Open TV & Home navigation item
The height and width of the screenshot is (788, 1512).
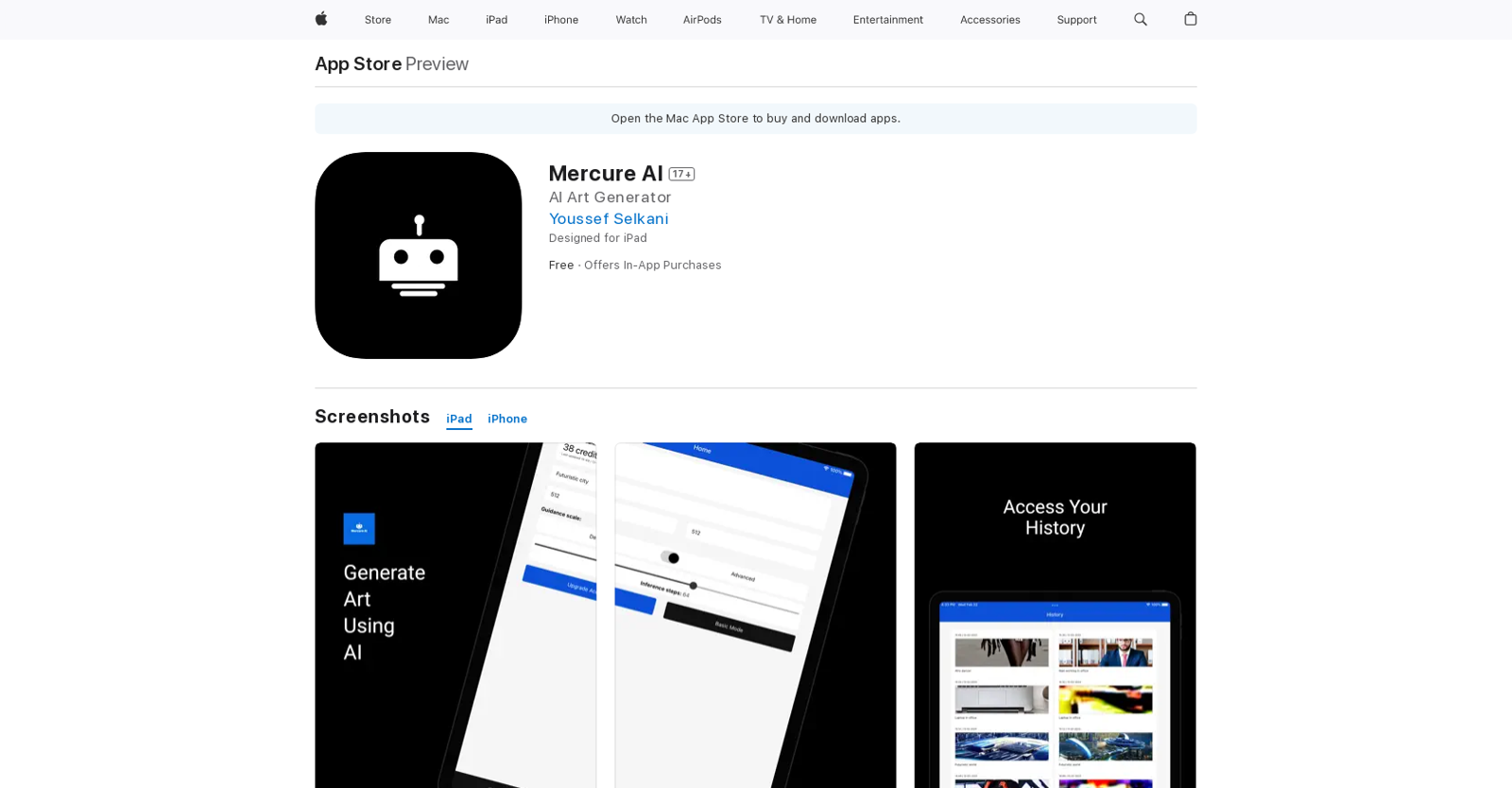click(x=788, y=20)
